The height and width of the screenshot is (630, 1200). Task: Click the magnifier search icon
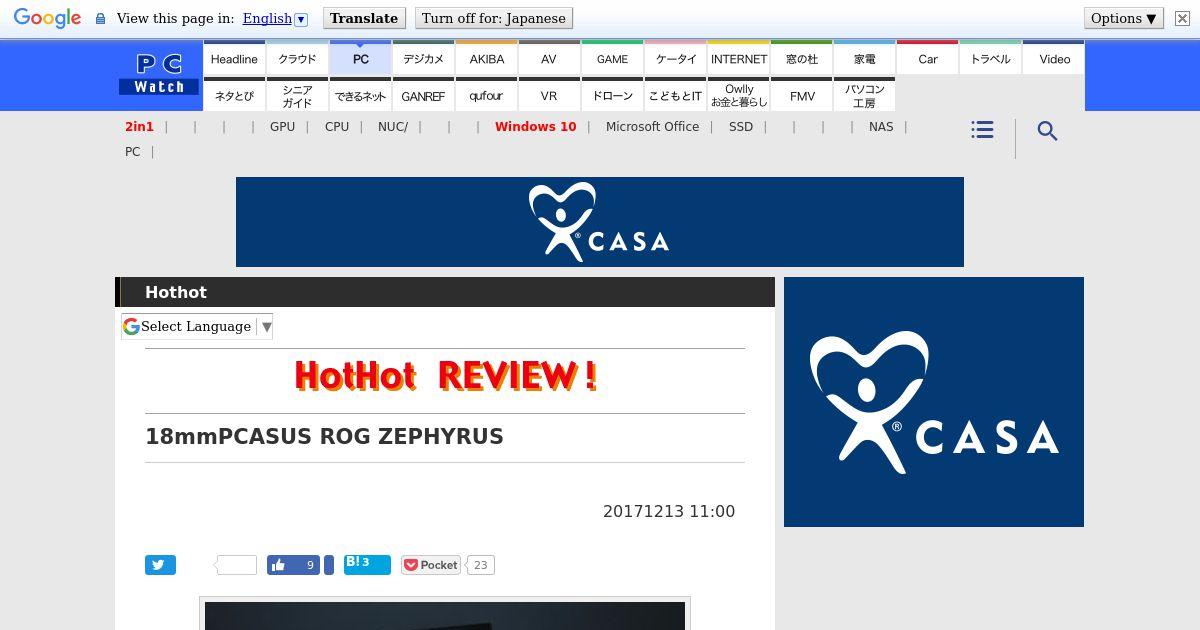coord(1047,131)
